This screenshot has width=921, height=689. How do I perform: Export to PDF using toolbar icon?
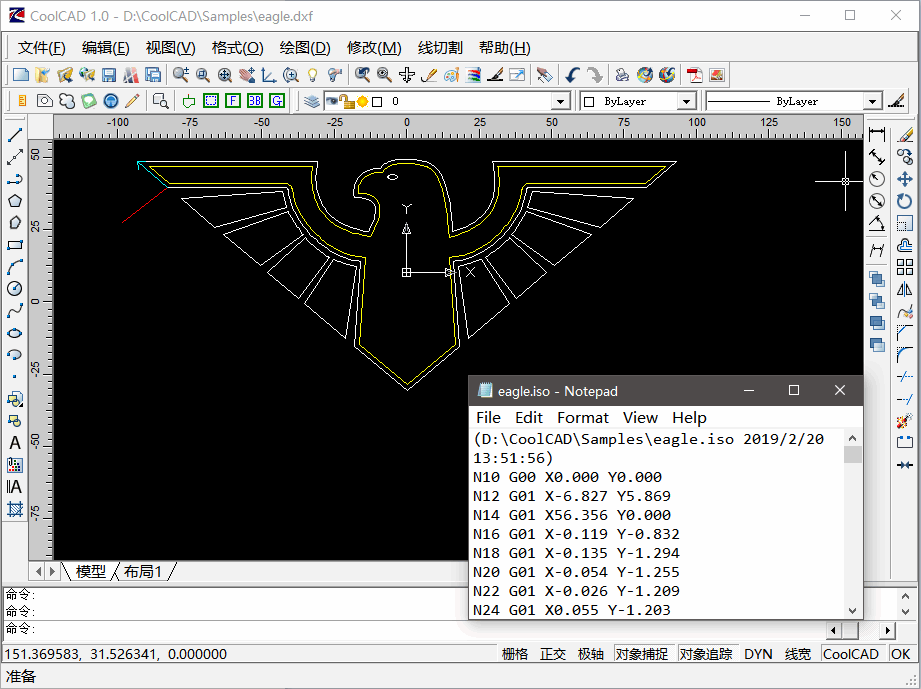click(695, 75)
